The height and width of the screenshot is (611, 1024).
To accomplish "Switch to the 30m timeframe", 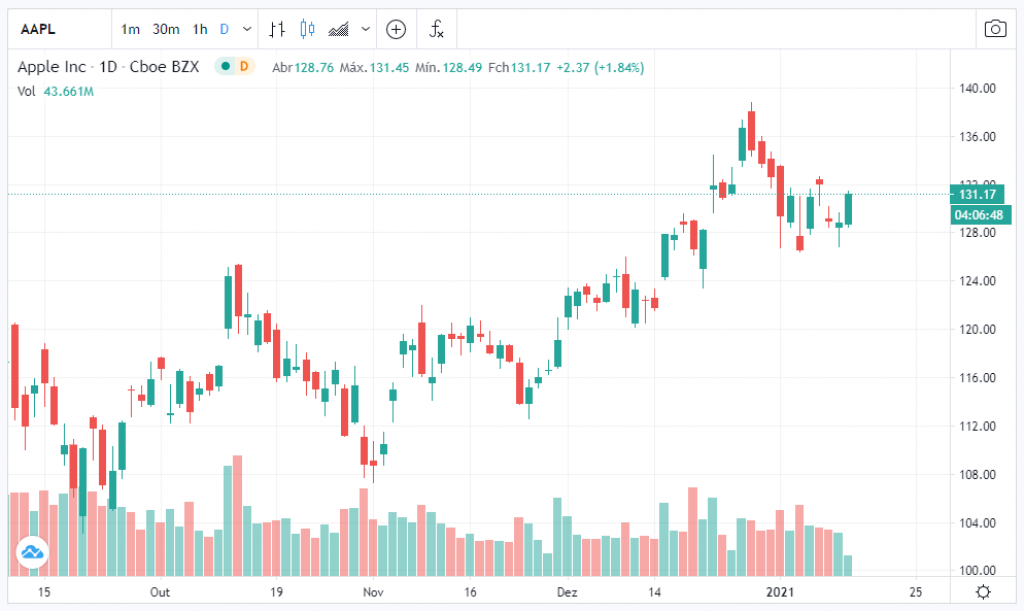I will pyautogui.click(x=165, y=29).
